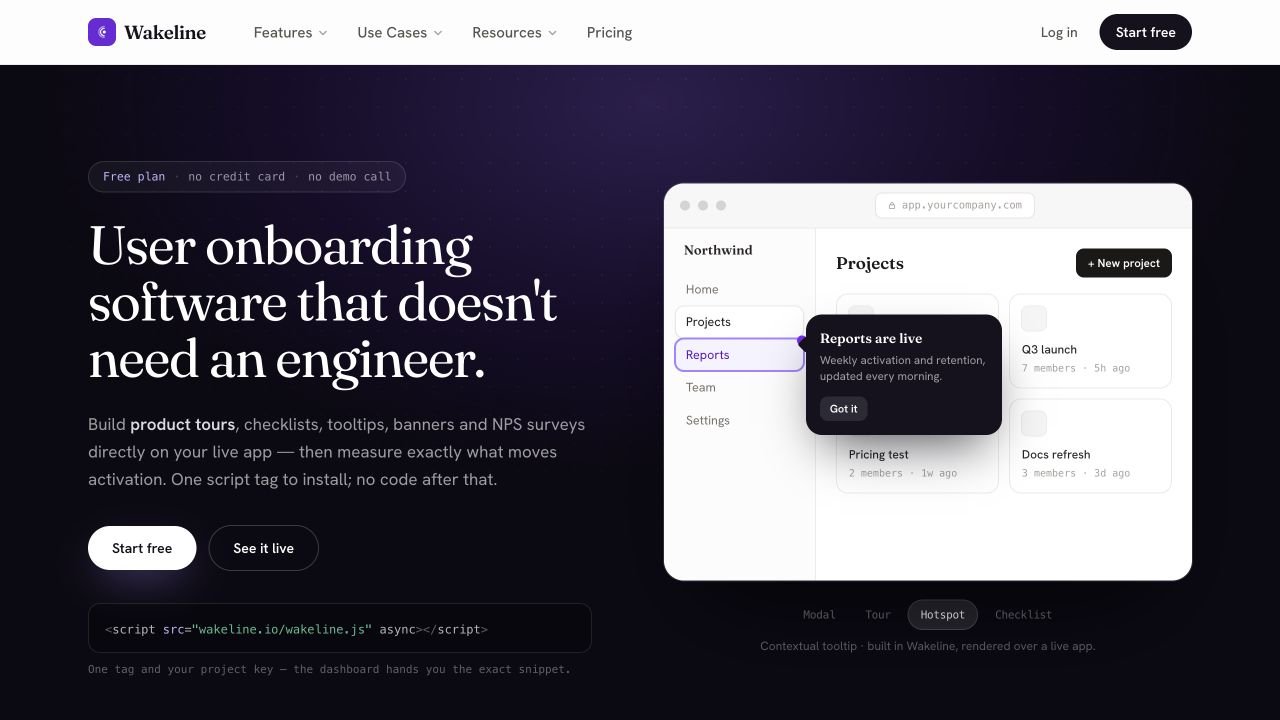Open Home in Northwind sidebar
The image size is (1280, 720).
pyautogui.click(x=739, y=289)
